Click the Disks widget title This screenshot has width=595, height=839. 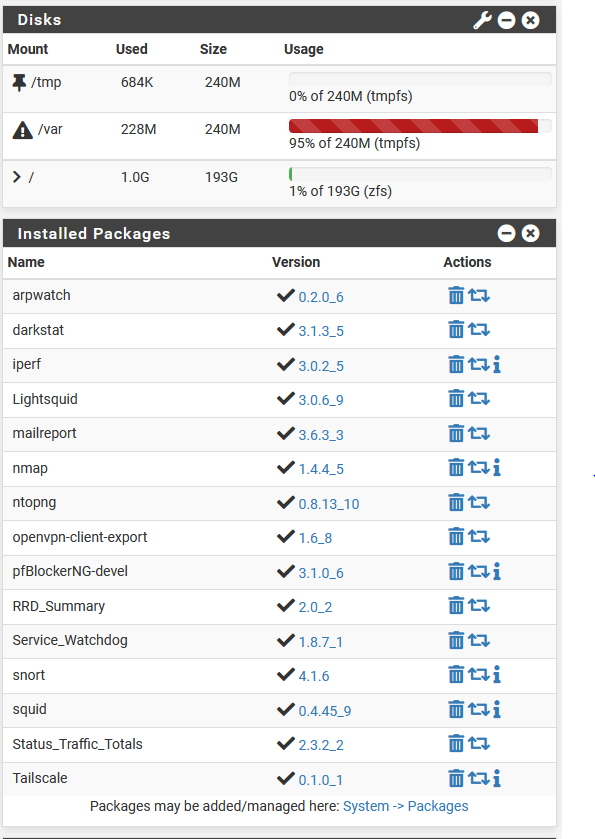(40, 20)
